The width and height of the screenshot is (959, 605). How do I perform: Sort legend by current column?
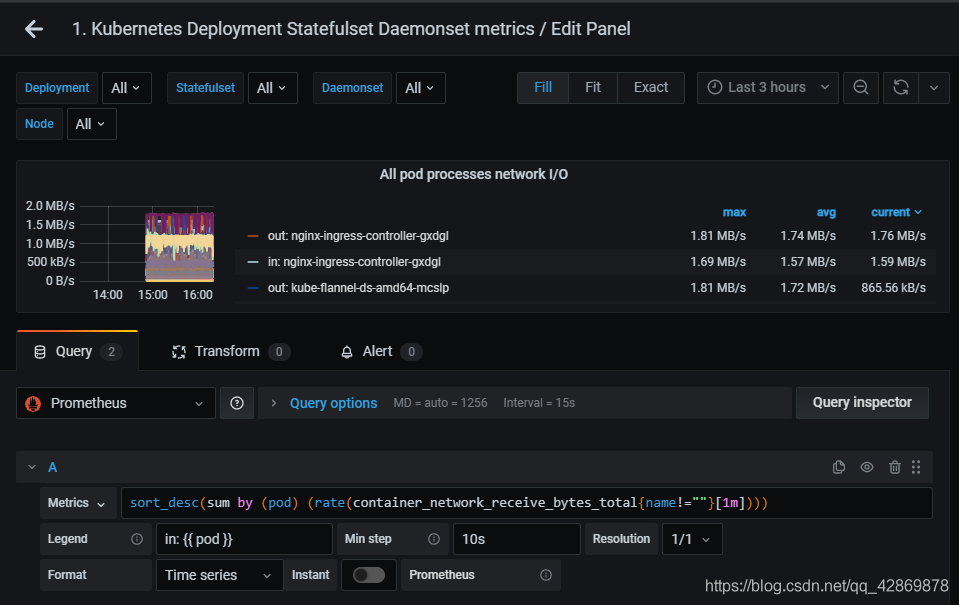pos(896,212)
